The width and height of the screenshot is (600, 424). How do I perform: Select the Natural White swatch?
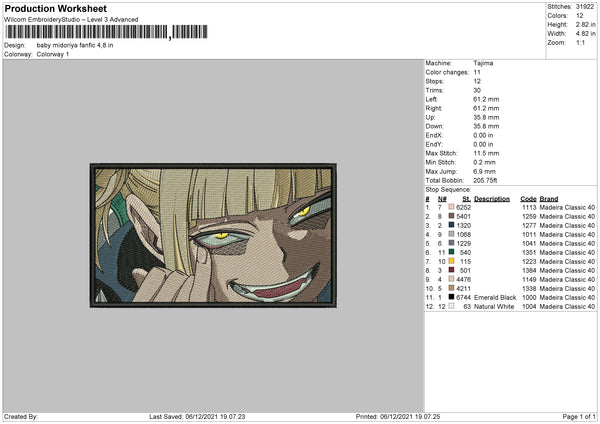452,306
